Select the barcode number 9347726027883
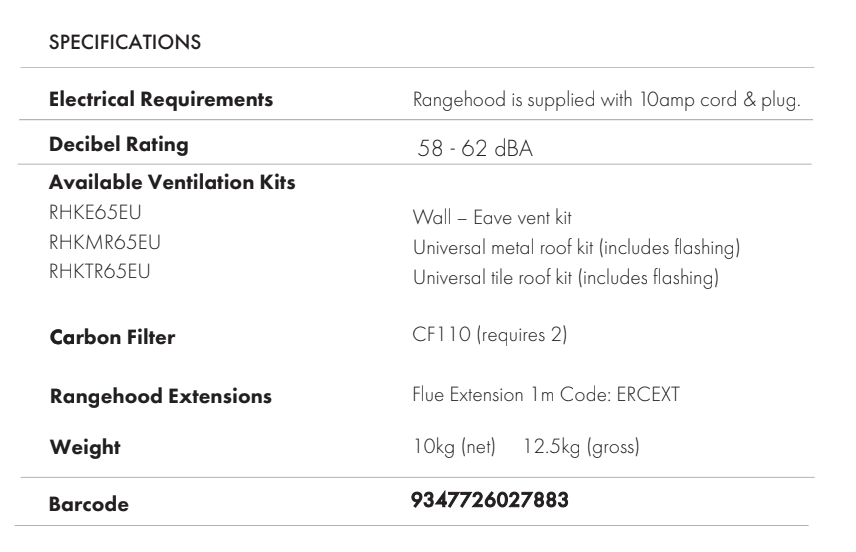This screenshot has height=552, width=856. 490,502
